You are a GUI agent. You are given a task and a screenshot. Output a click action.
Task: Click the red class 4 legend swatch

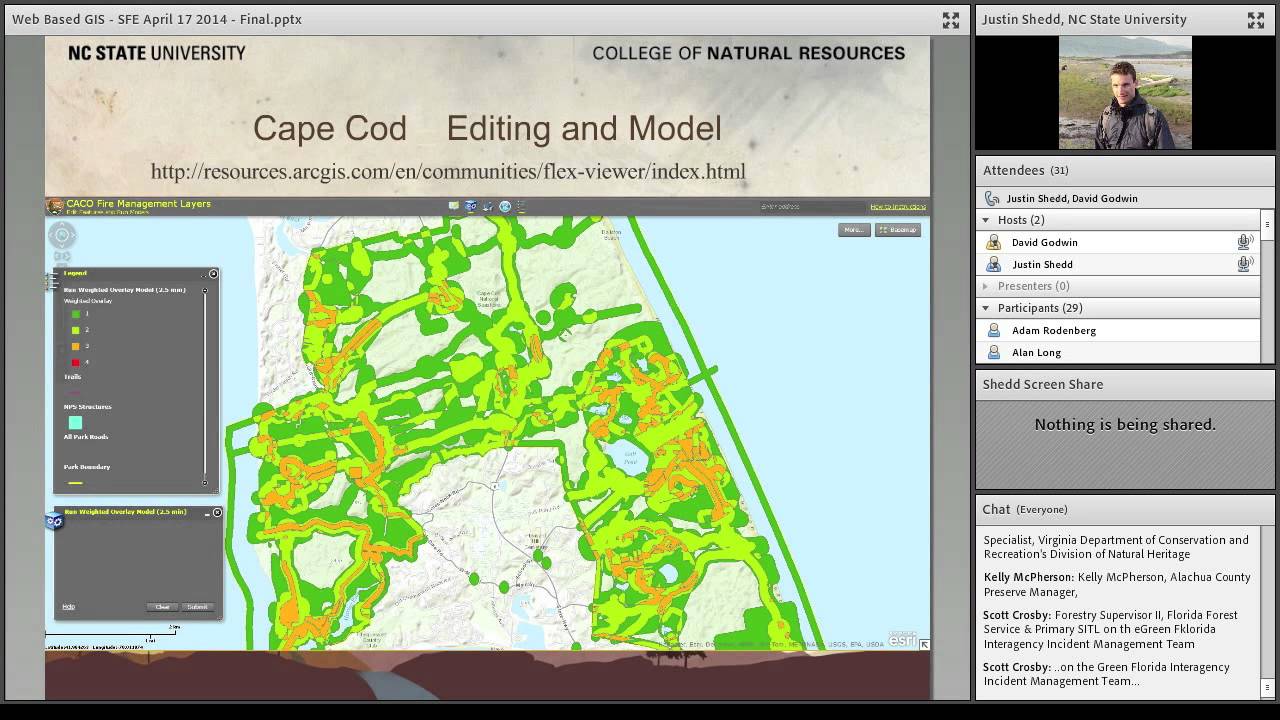[x=76, y=362]
